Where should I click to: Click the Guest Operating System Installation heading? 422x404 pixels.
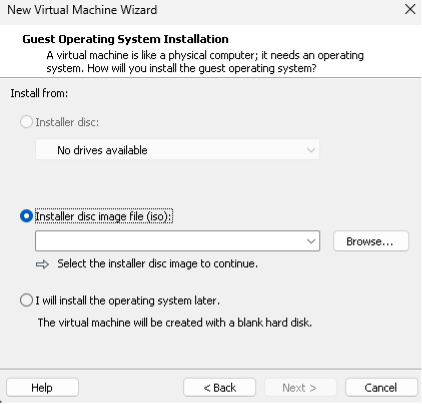(125, 39)
